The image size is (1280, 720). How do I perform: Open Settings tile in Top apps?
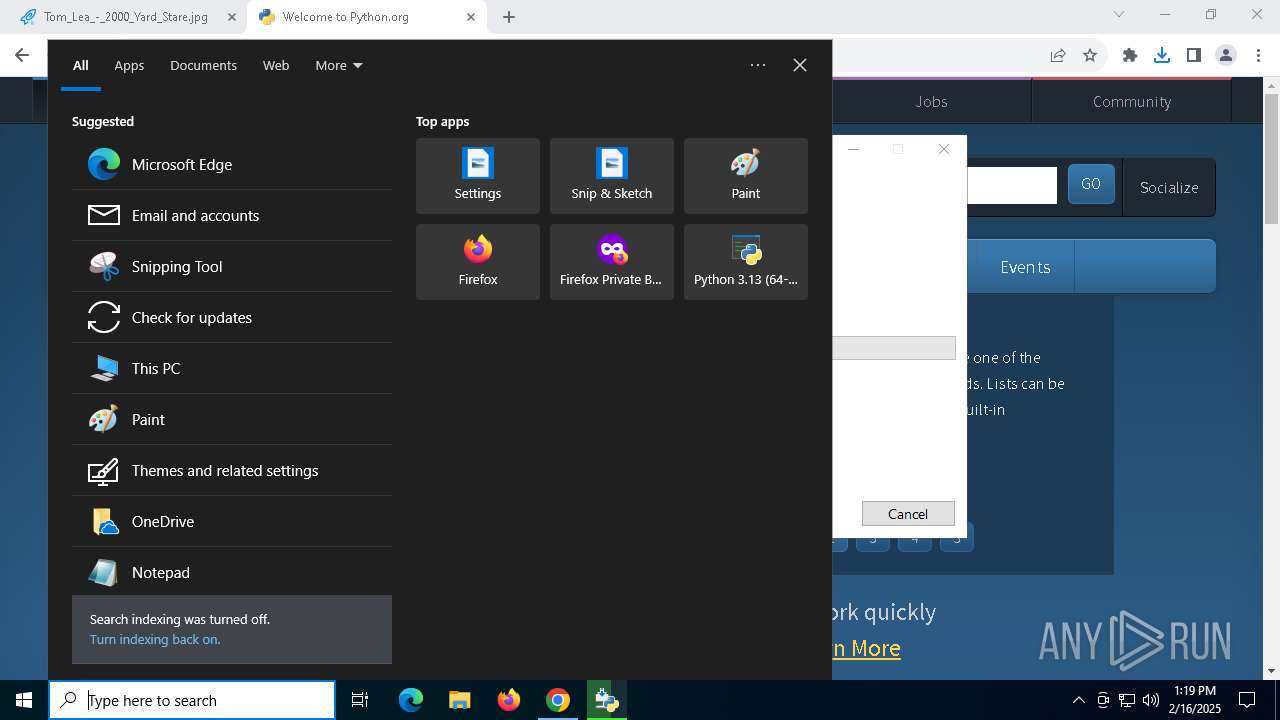tap(478, 176)
